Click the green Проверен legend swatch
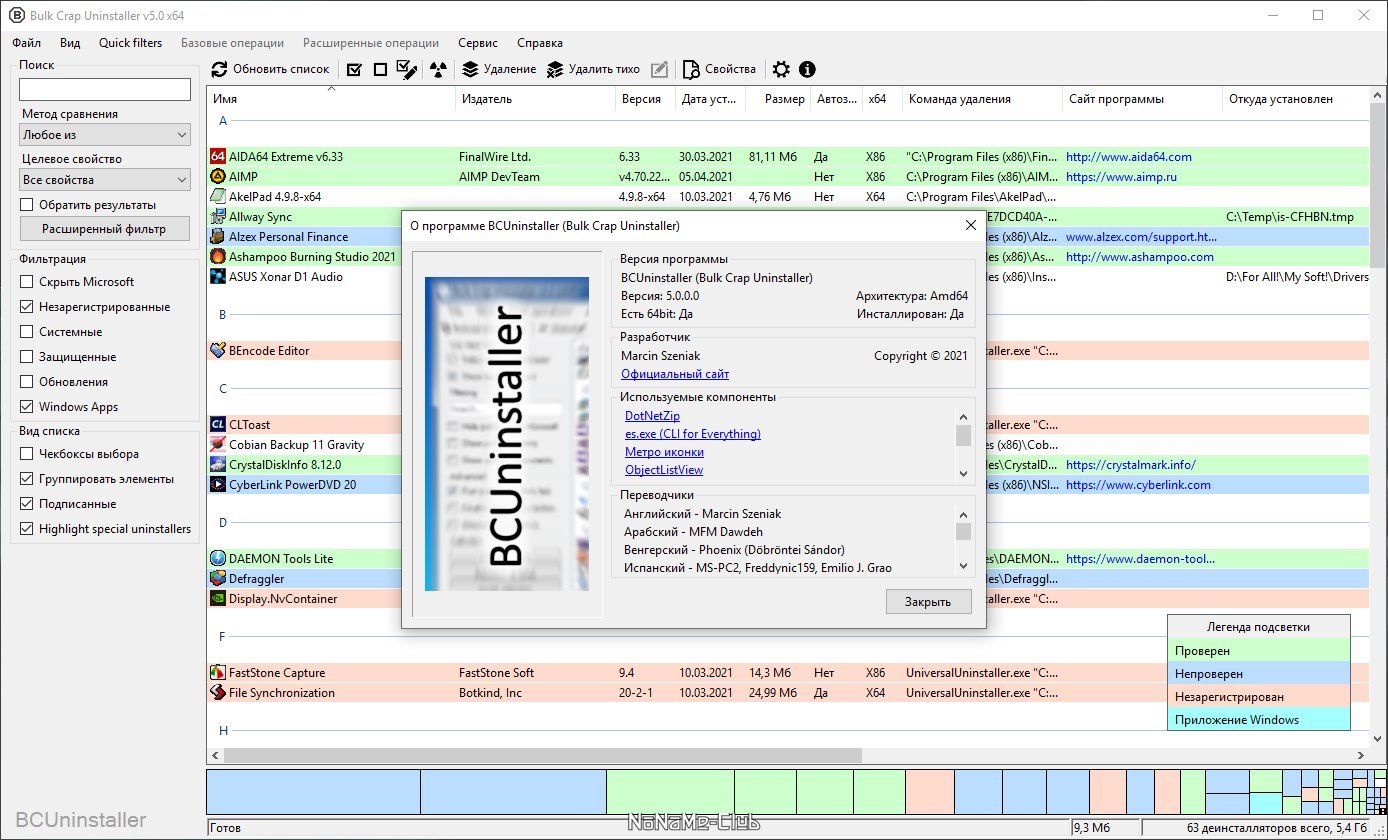1388x840 pixels. coord(1258,651)
